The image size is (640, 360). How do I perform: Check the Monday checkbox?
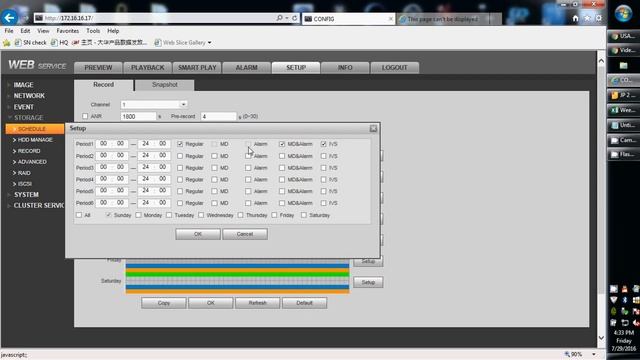pos(138,215)
